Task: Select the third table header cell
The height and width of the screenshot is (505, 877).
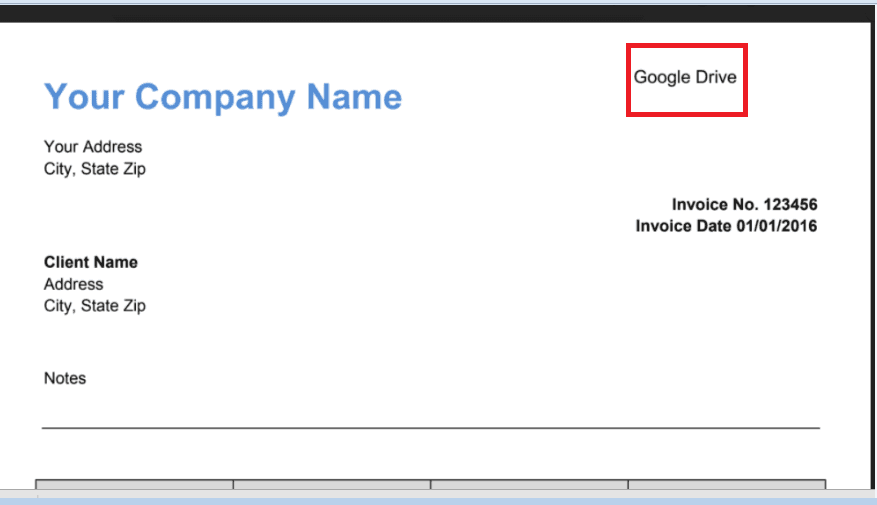Action: point(529,485)
